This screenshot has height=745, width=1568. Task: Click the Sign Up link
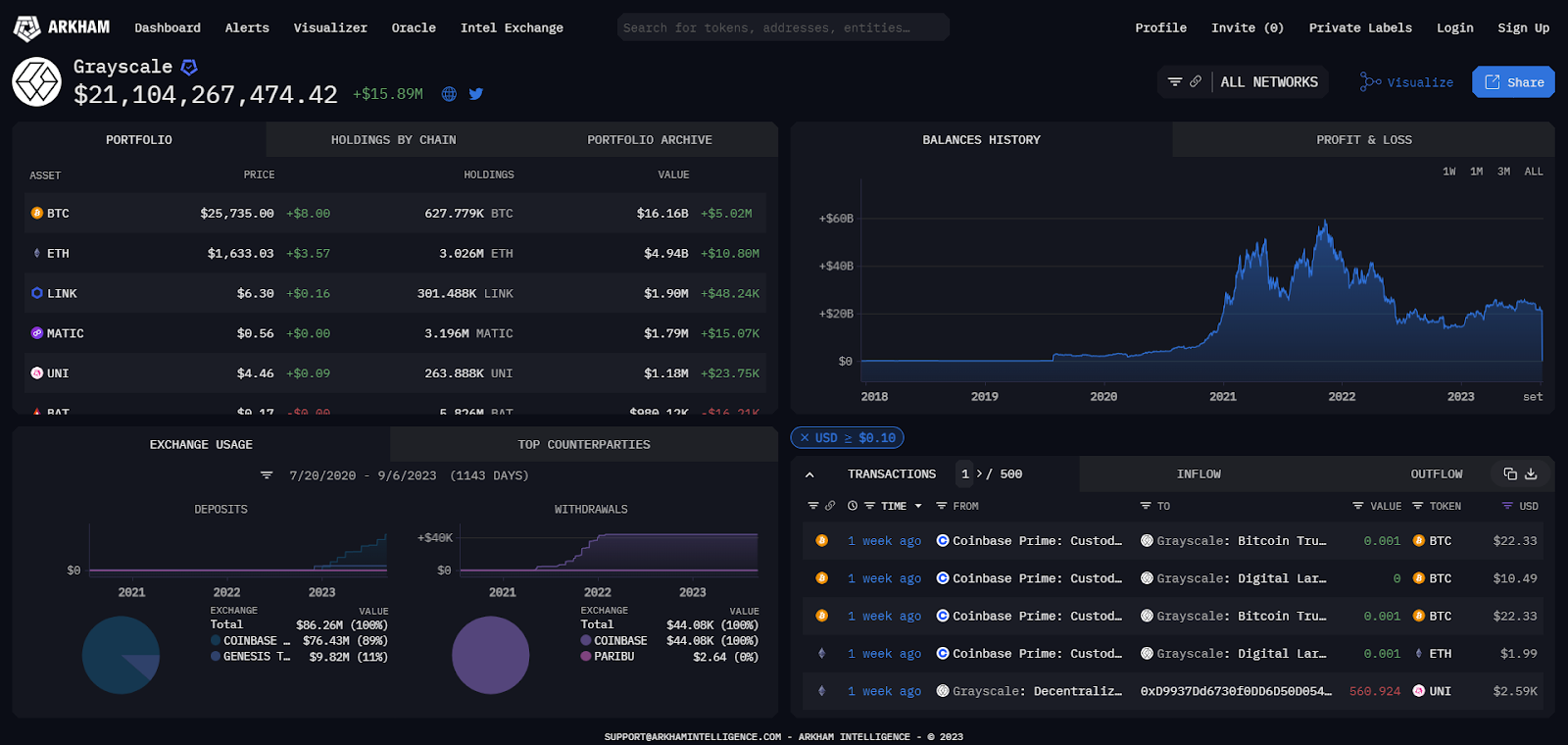pyautogui.click(x=1523, y=27)
